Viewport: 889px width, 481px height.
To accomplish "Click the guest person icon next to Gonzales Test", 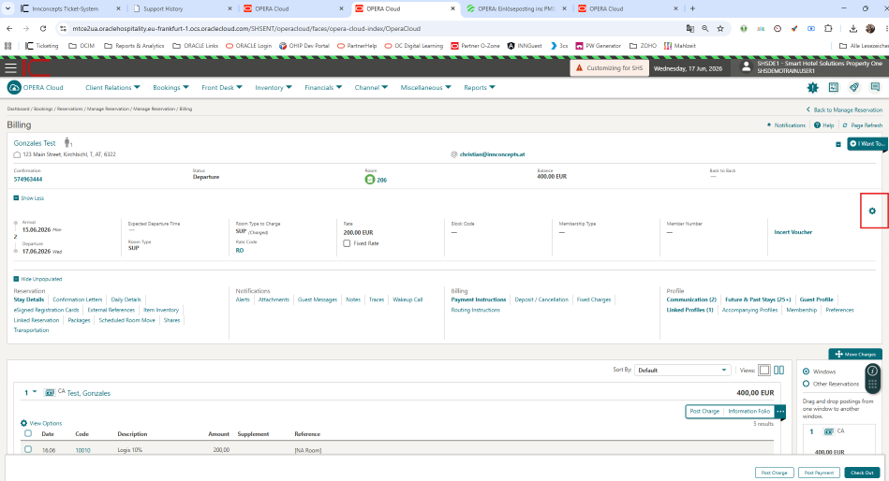I will pyautogui.click(x=67, y=142).
